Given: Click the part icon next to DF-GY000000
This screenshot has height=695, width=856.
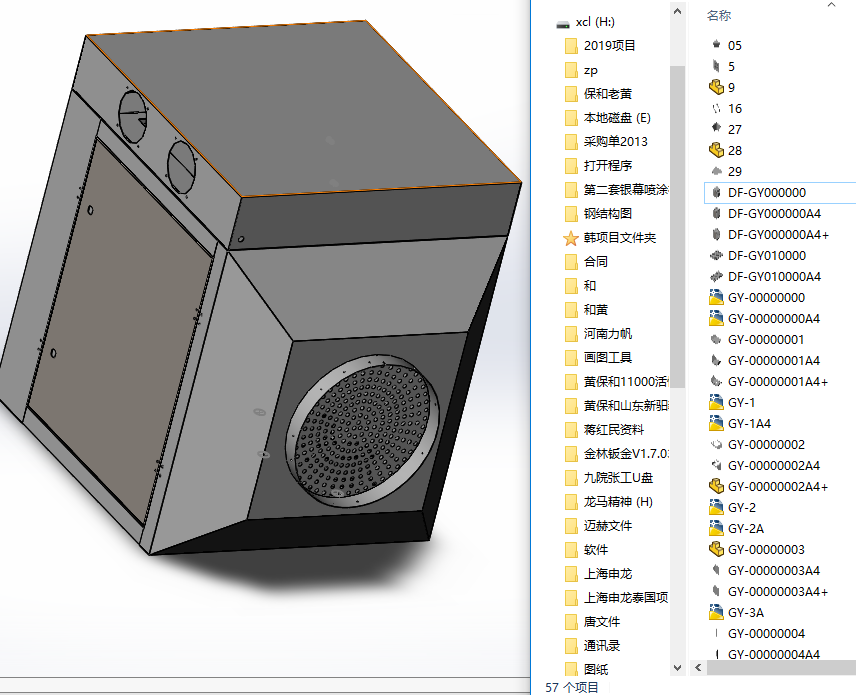Looking at the screenshot, I should (716, 192).
